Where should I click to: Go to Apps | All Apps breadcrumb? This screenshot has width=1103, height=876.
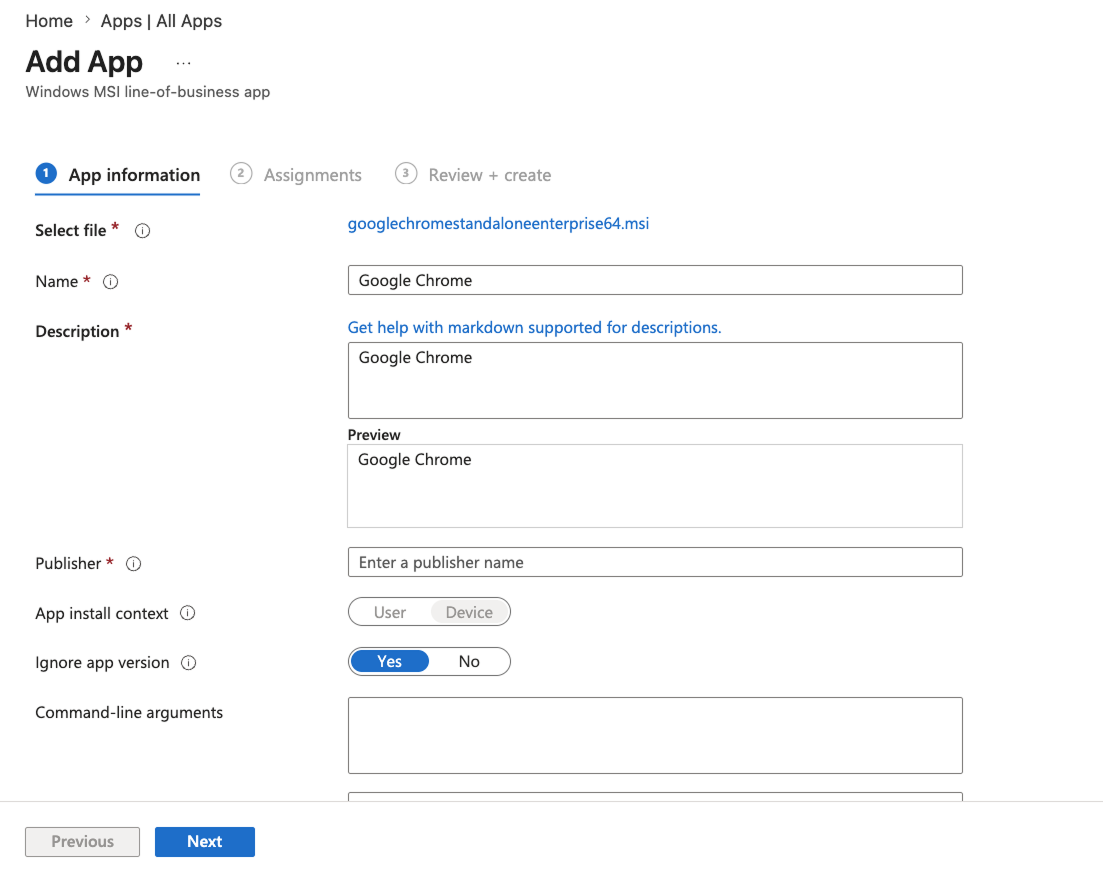click(x=161, y=21)
